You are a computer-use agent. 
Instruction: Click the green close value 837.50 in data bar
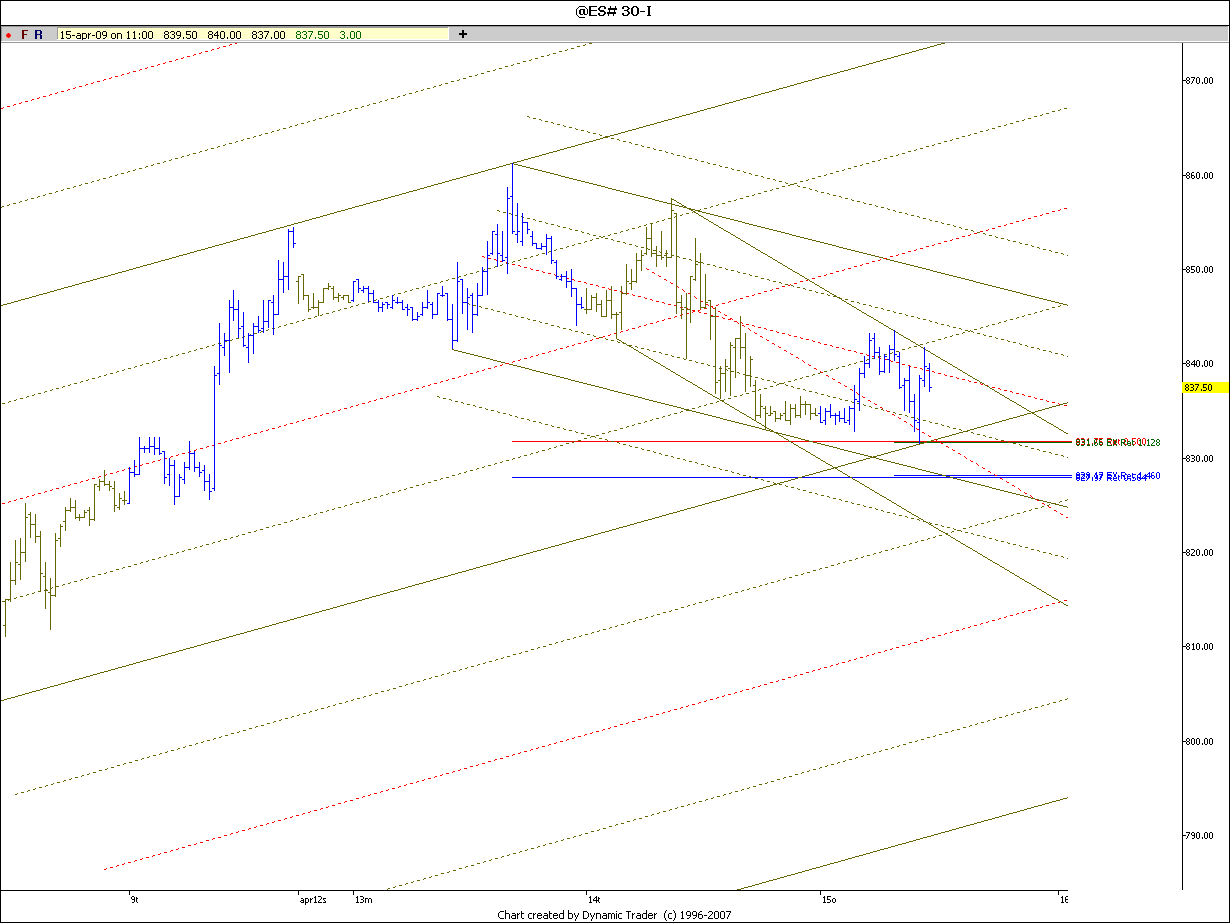point(312,35)
